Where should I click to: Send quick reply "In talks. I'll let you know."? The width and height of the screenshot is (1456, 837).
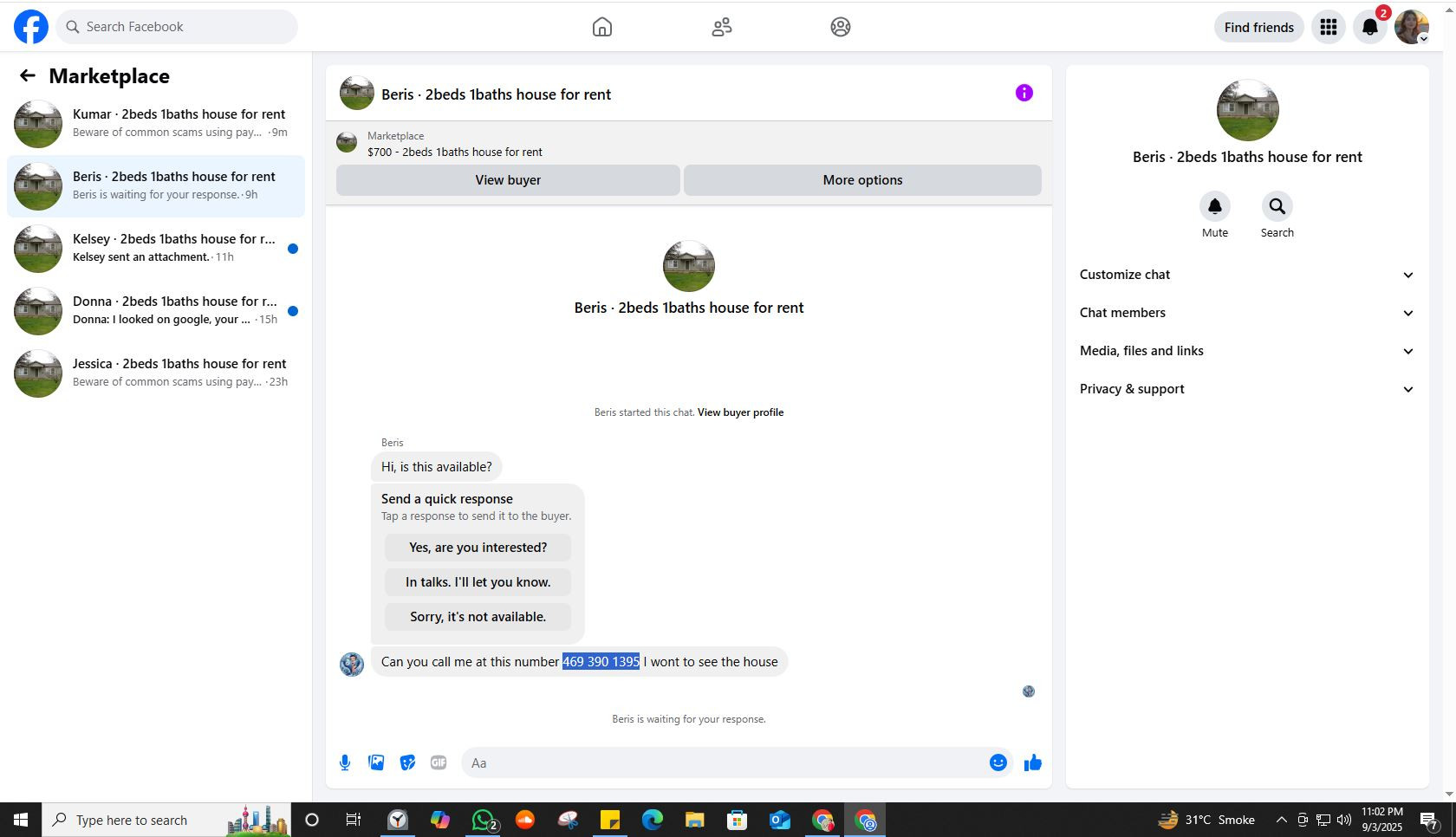point(478,582)
